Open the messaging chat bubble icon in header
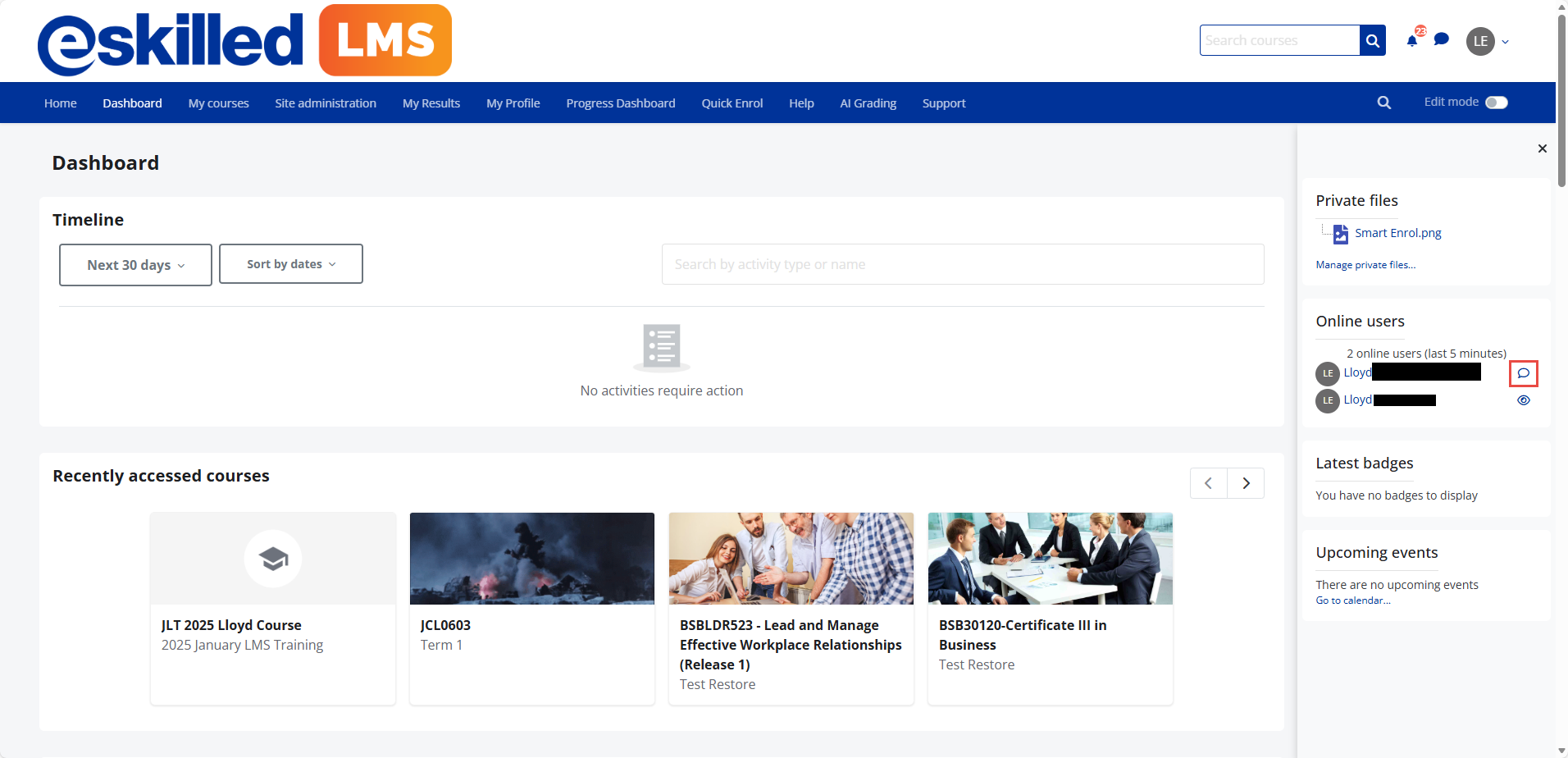Viewport: 1568px width, 758px height. 1441,39
